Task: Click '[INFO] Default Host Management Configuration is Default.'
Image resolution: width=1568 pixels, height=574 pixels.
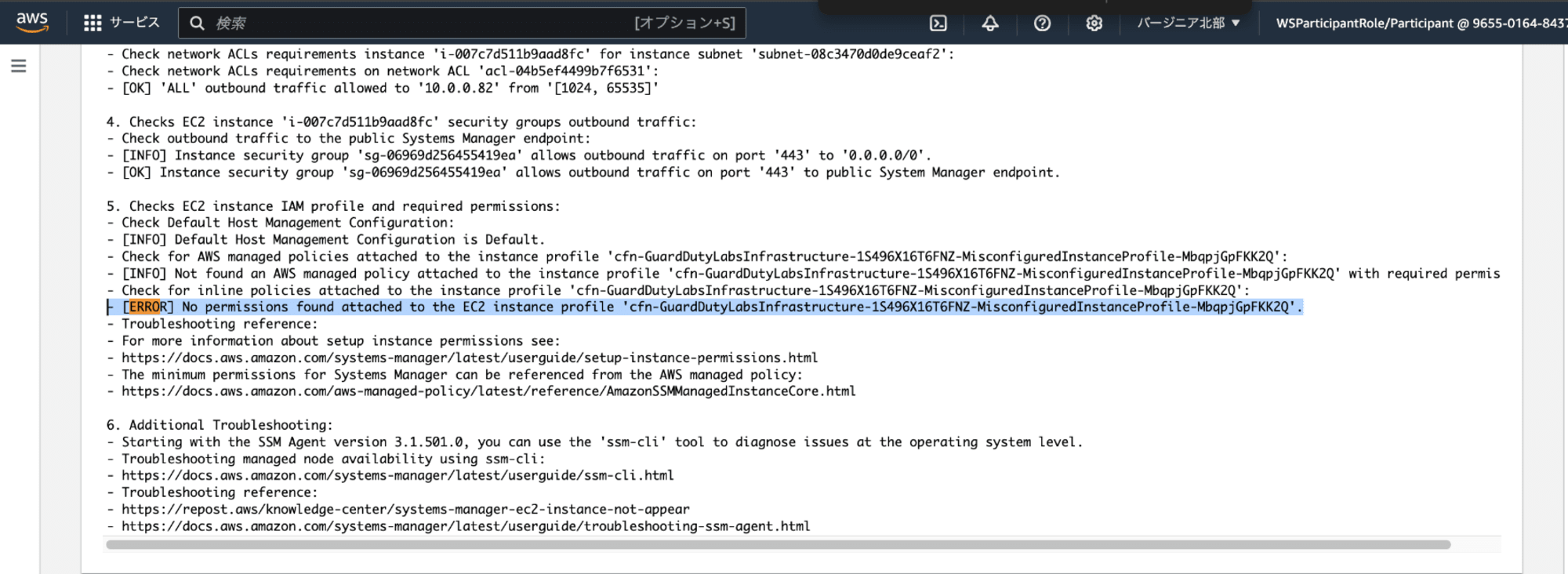Action: click(333, 239)
